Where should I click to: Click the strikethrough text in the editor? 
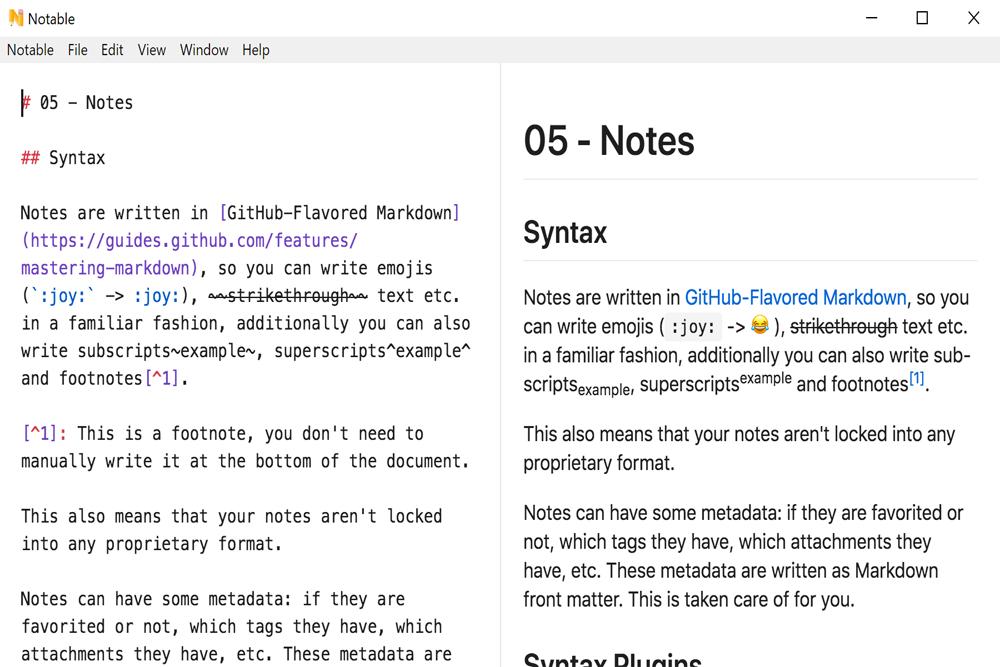[x=288, y=296]
